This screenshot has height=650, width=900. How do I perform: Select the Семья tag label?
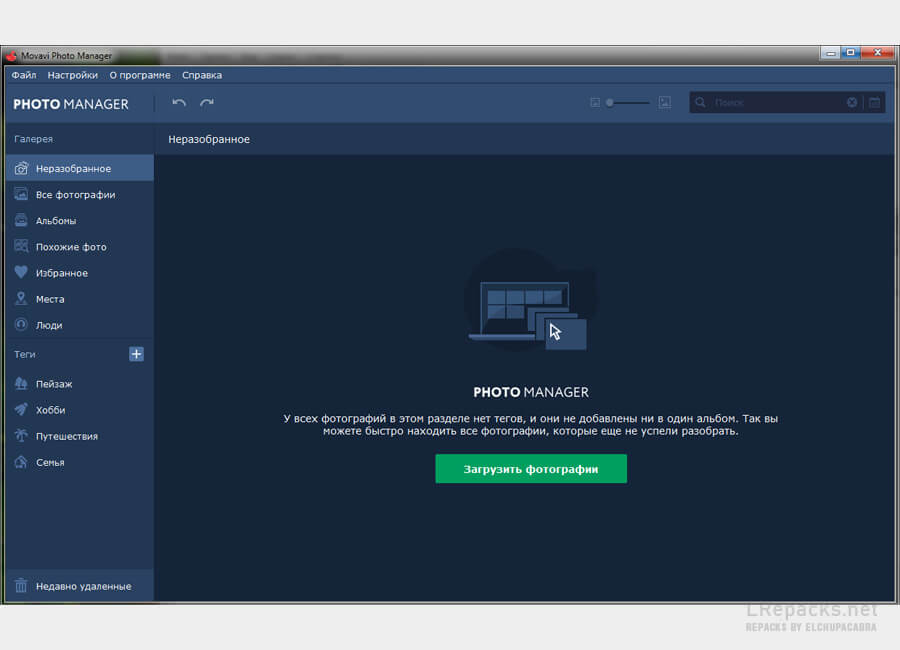coord(50,462)
